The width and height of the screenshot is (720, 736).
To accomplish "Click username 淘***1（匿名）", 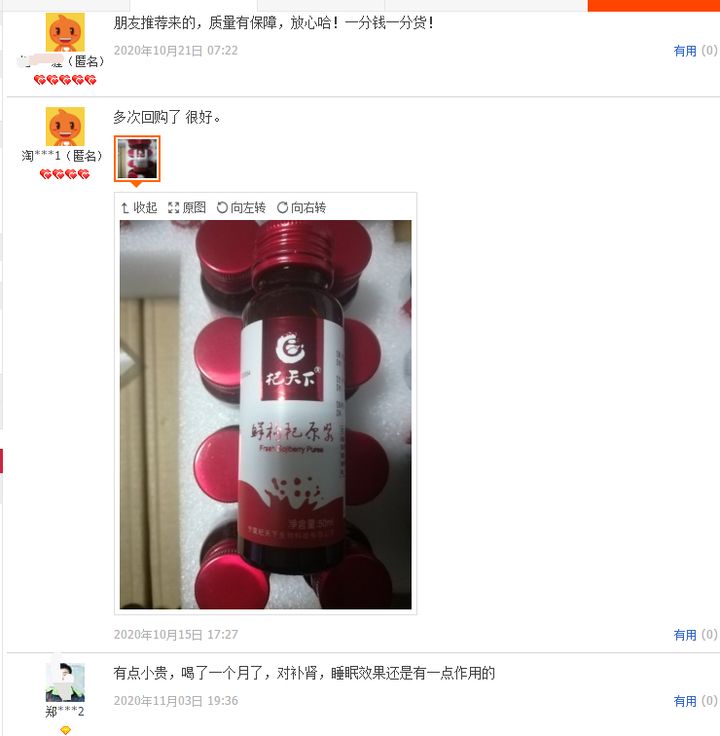I will click(62, 156).
